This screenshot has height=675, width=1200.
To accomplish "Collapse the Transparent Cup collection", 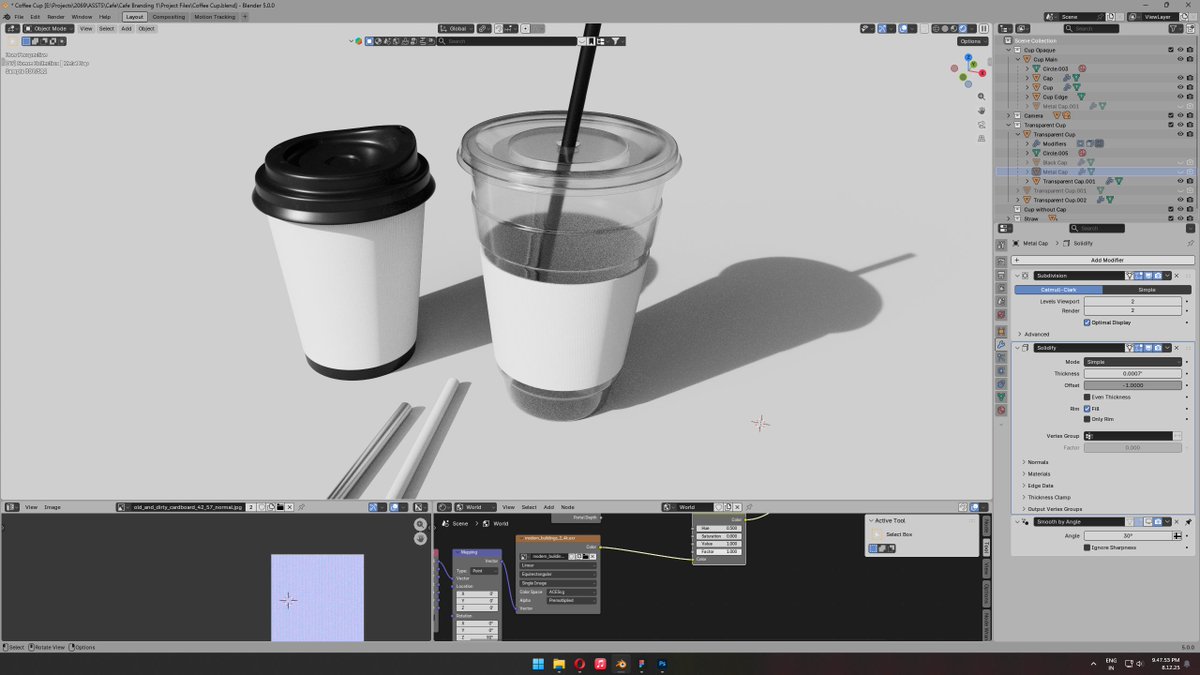I will point(1008,125).
